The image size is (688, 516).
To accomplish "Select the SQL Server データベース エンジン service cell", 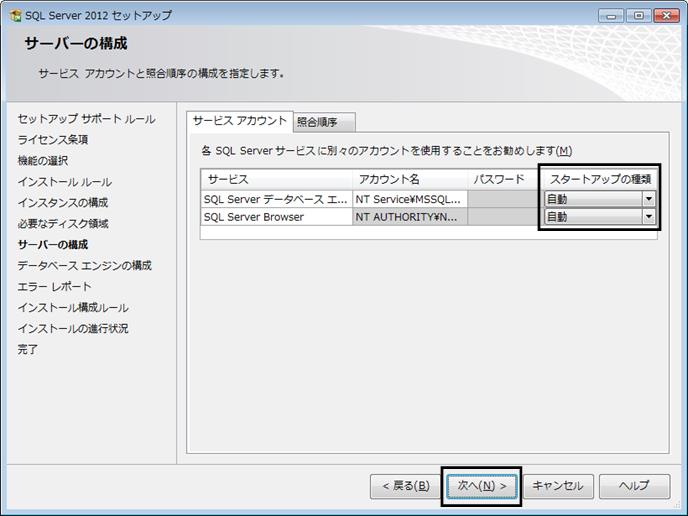I will (x=276, y=199).
